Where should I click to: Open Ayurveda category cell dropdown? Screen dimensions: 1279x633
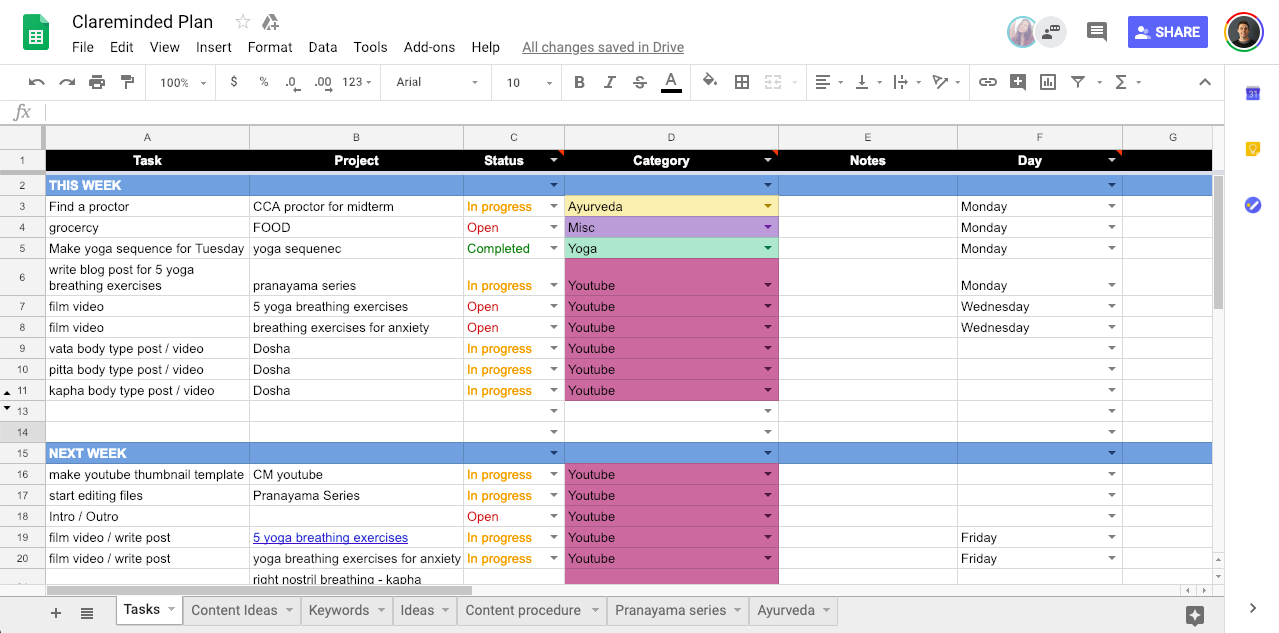[x=768, y=206]
